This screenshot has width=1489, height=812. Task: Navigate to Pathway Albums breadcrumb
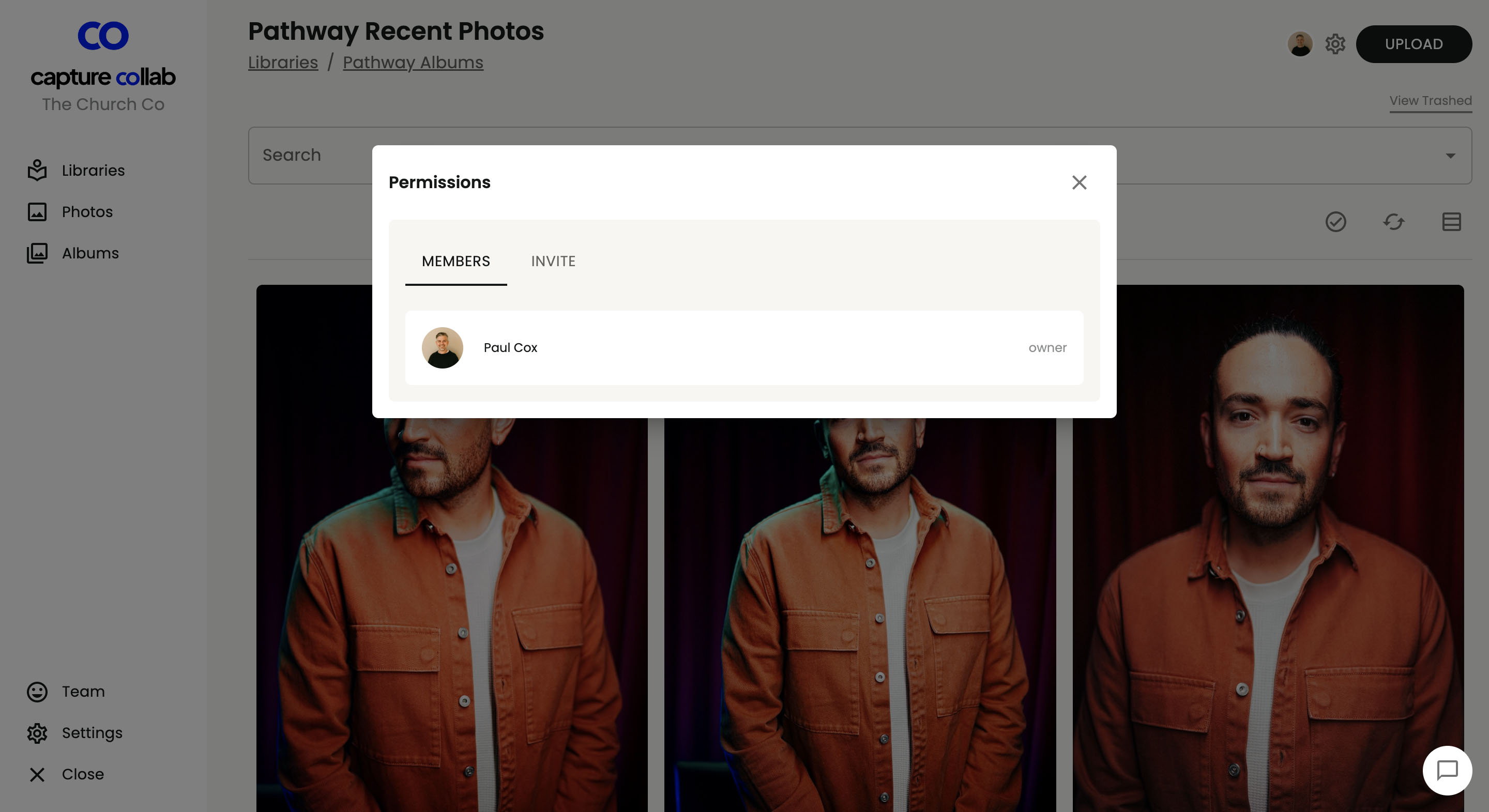click(413, 63)
